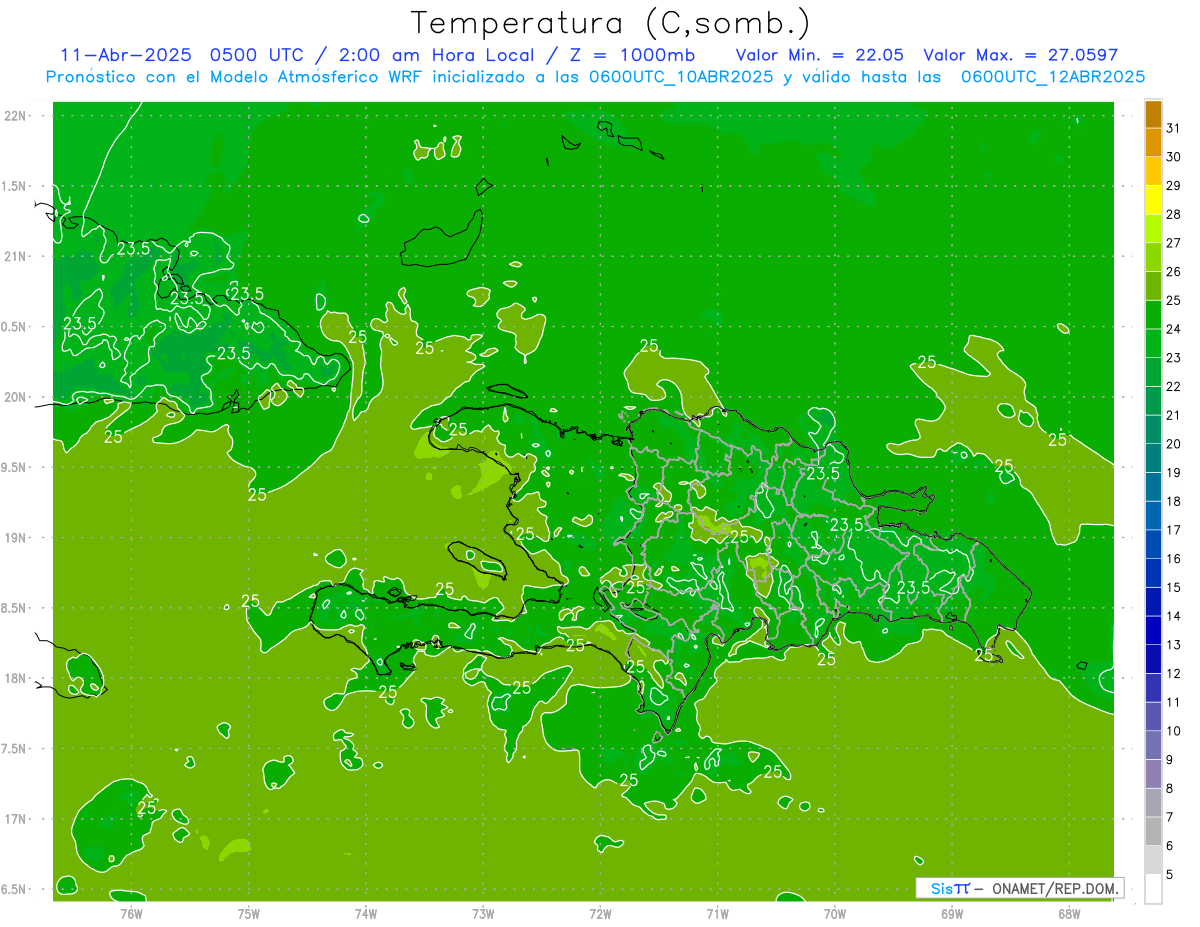Click the colorbar value label 13
1200x927 pixels.
coord(1174,645)
